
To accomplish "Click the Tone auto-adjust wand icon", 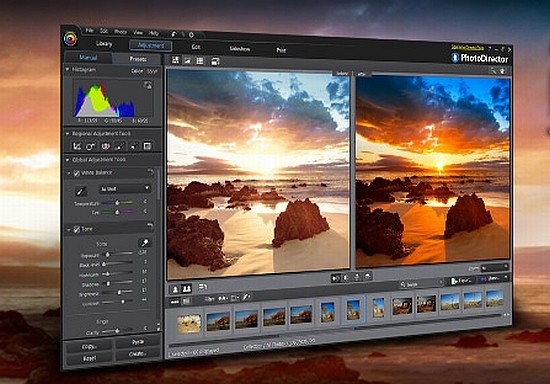I will (144, 243).
